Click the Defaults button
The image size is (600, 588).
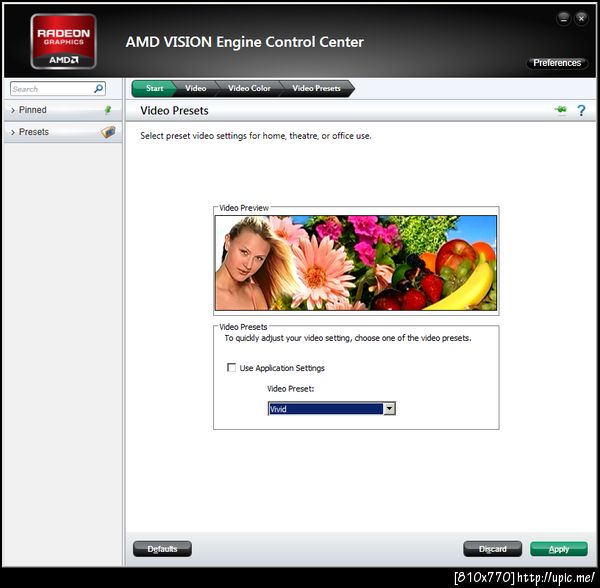(162, 549)
